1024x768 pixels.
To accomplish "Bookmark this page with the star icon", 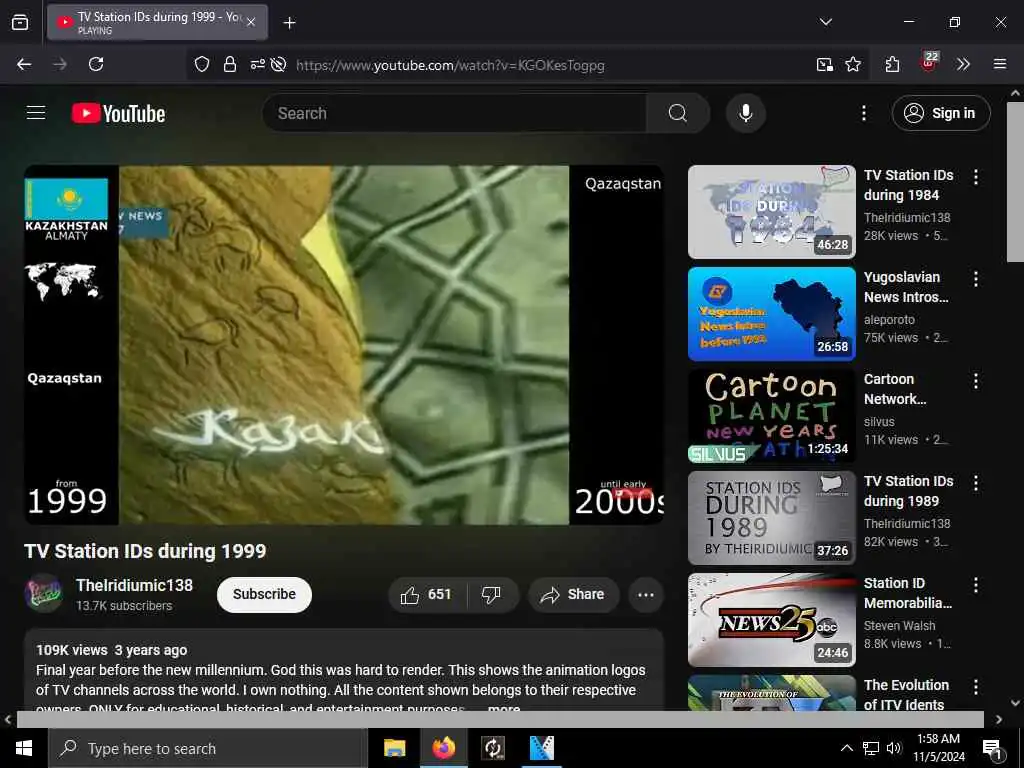I will [853, 65].
